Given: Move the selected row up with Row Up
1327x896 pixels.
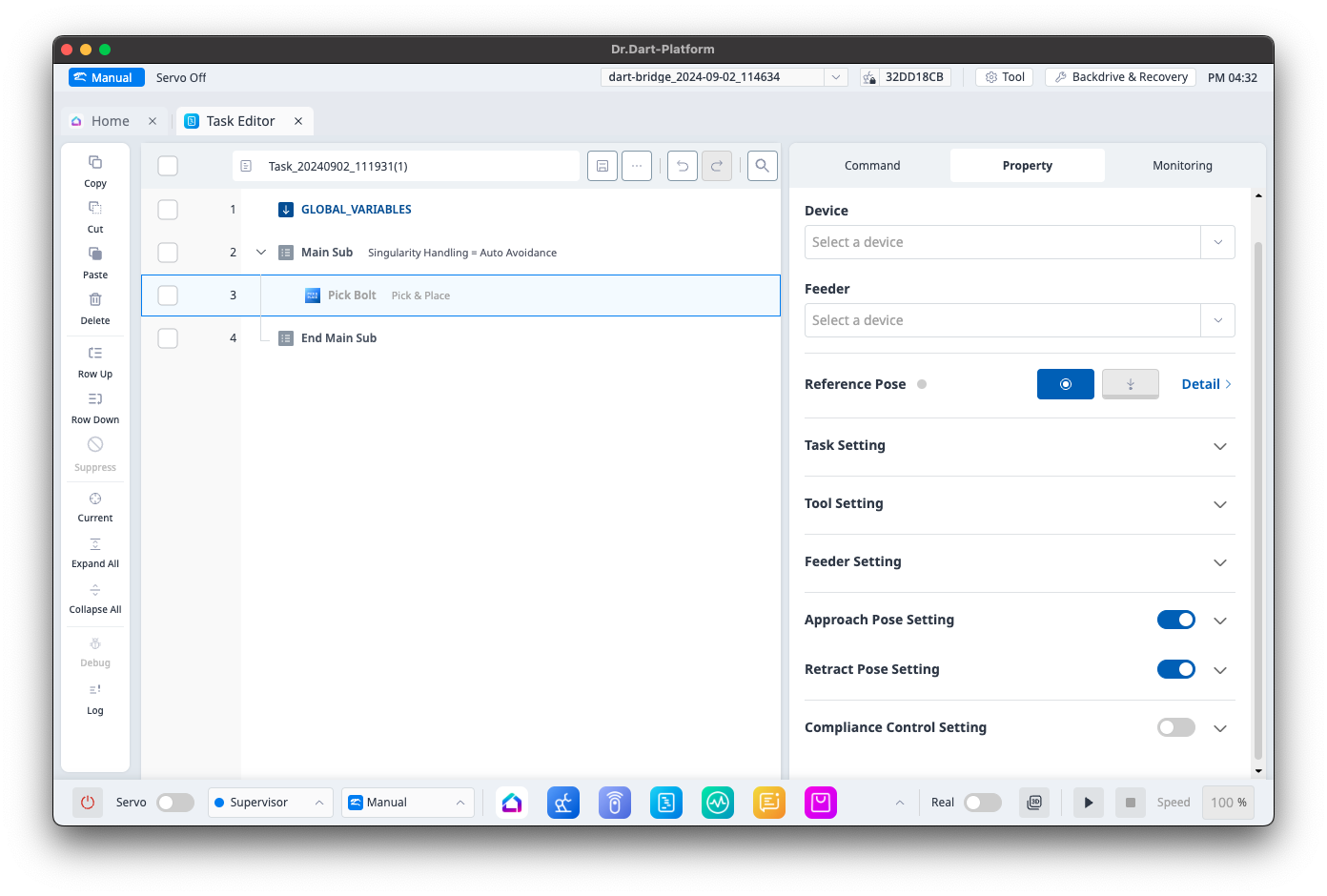Looking at the screenshot, I should pos(95,354).
